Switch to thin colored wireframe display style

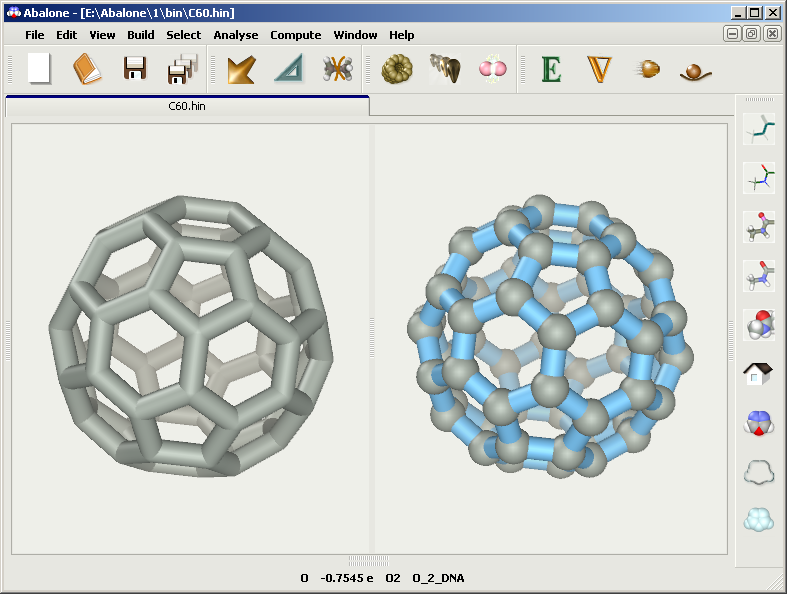(759, 178)
